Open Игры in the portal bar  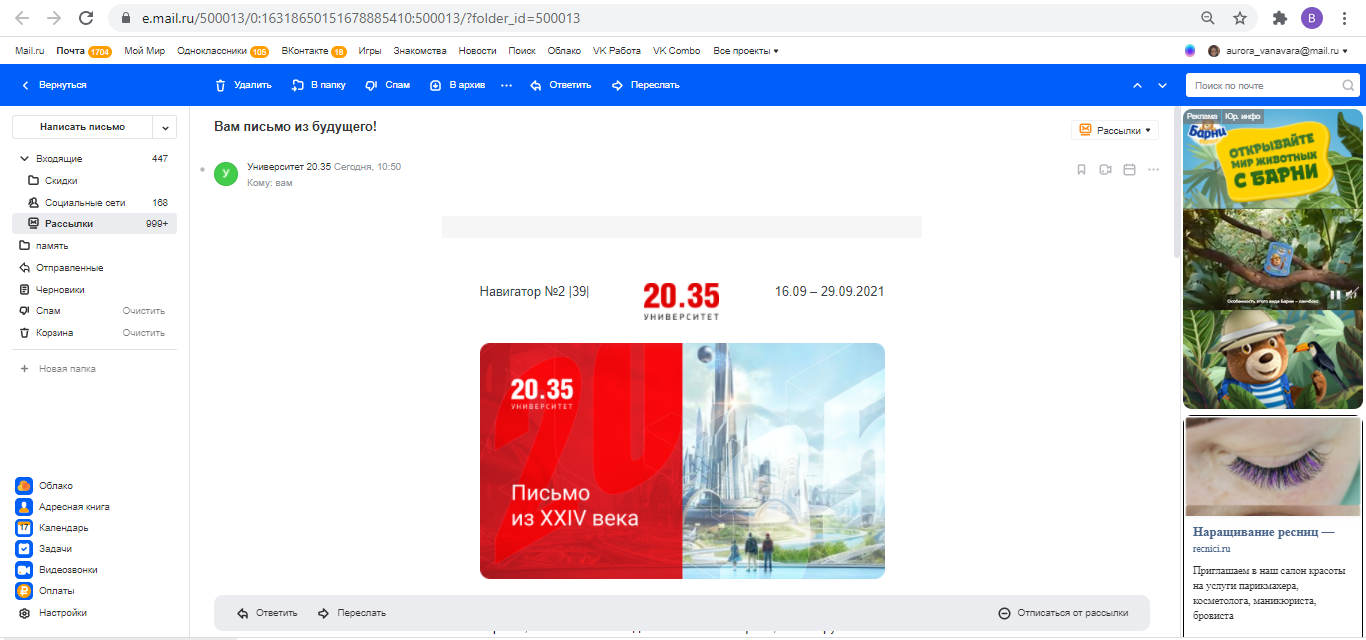coord(370,51)
